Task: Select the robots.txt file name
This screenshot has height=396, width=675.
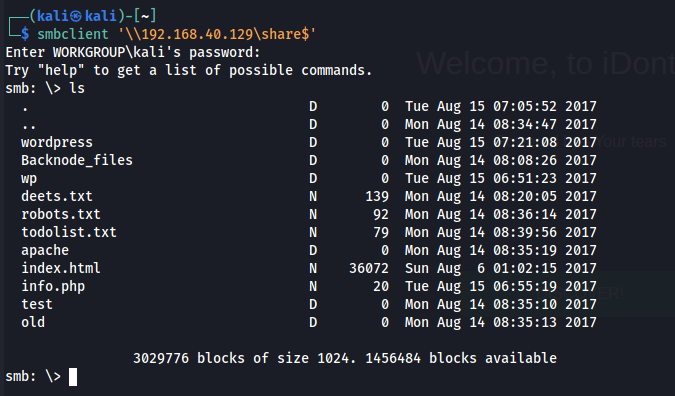Action: (61, 214)
